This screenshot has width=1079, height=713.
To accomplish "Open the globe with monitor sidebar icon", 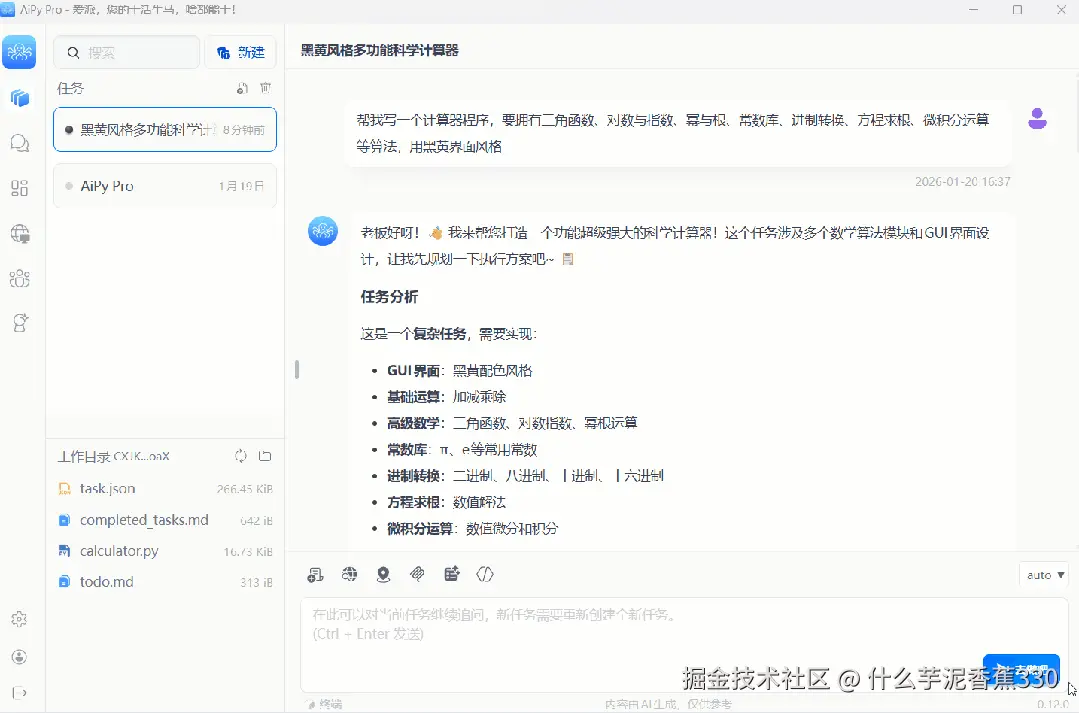I will (x=20, y=234).
